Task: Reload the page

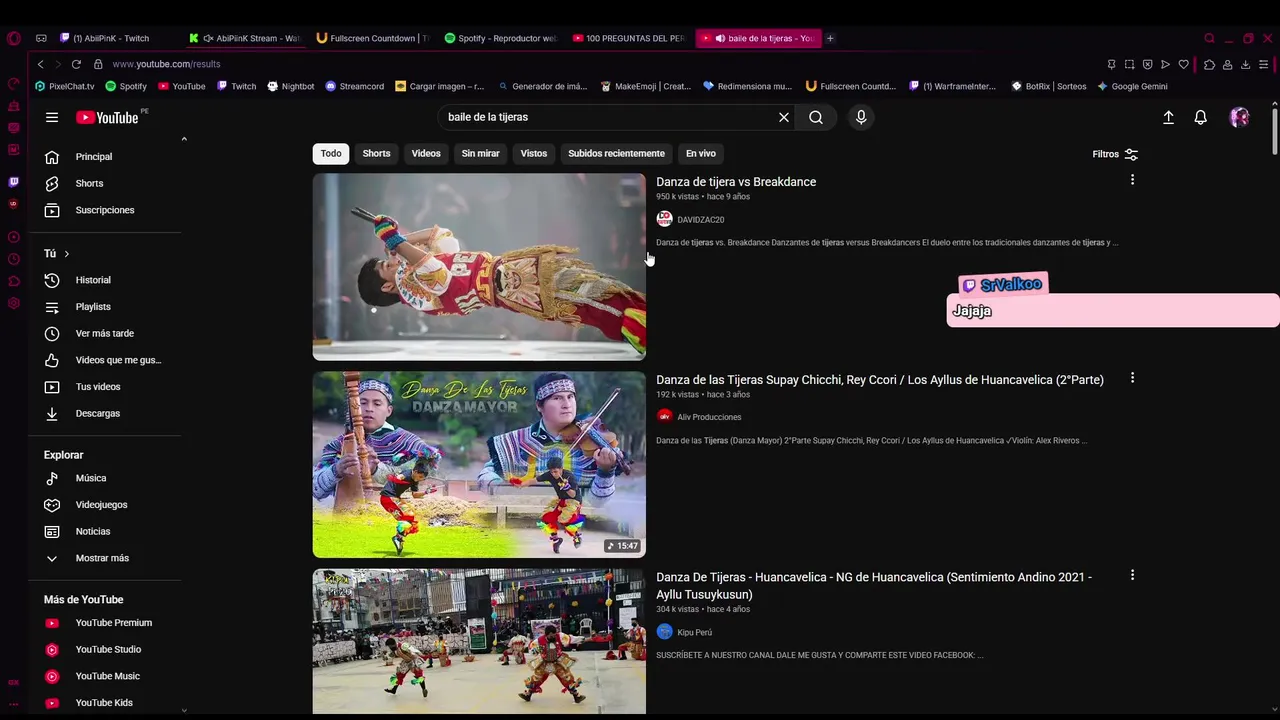Action: (76, 64)
